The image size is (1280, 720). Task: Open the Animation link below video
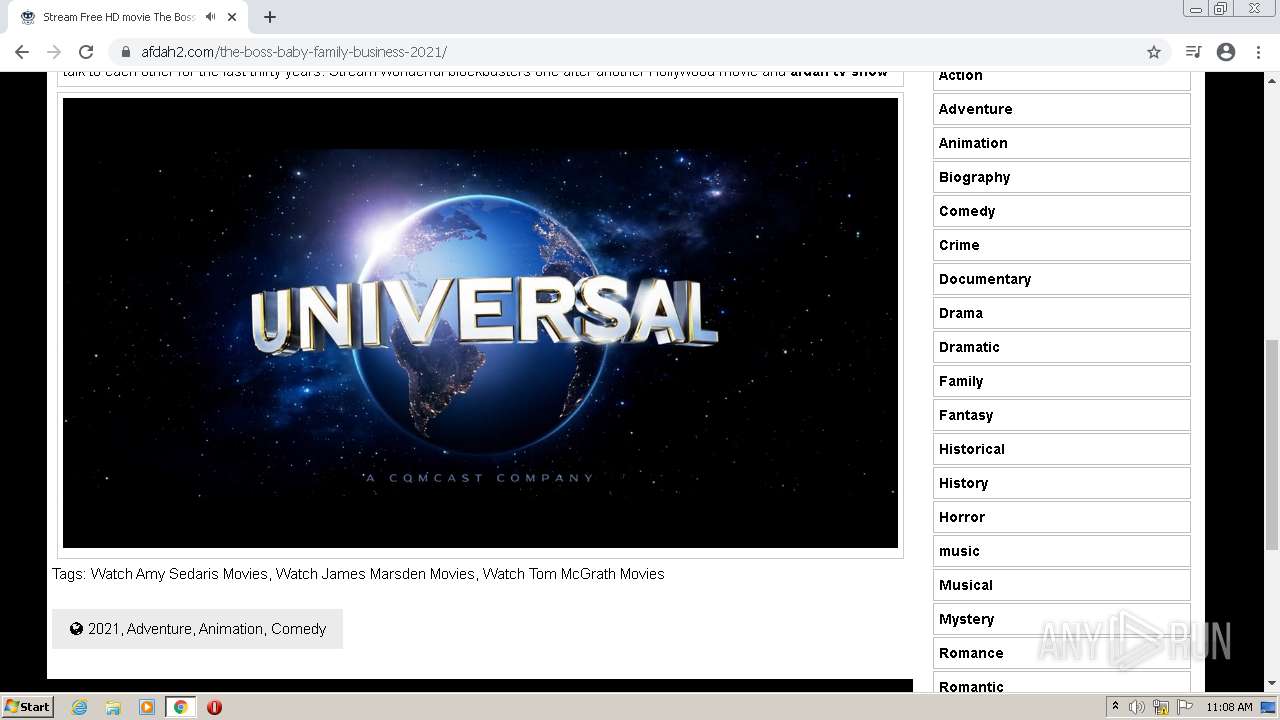tap(231, 629)
